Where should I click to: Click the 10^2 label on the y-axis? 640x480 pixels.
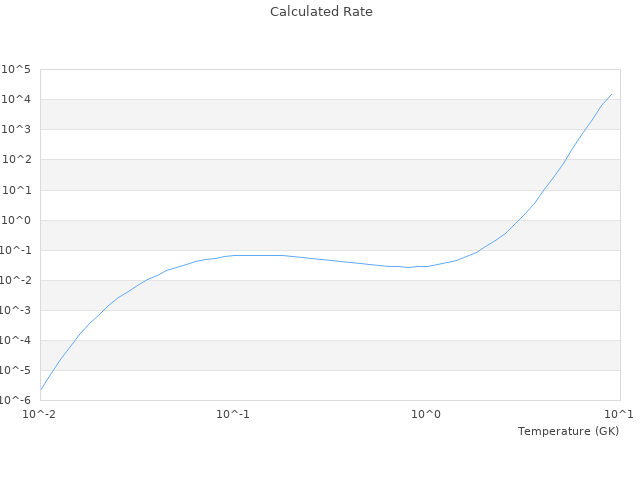16,160
